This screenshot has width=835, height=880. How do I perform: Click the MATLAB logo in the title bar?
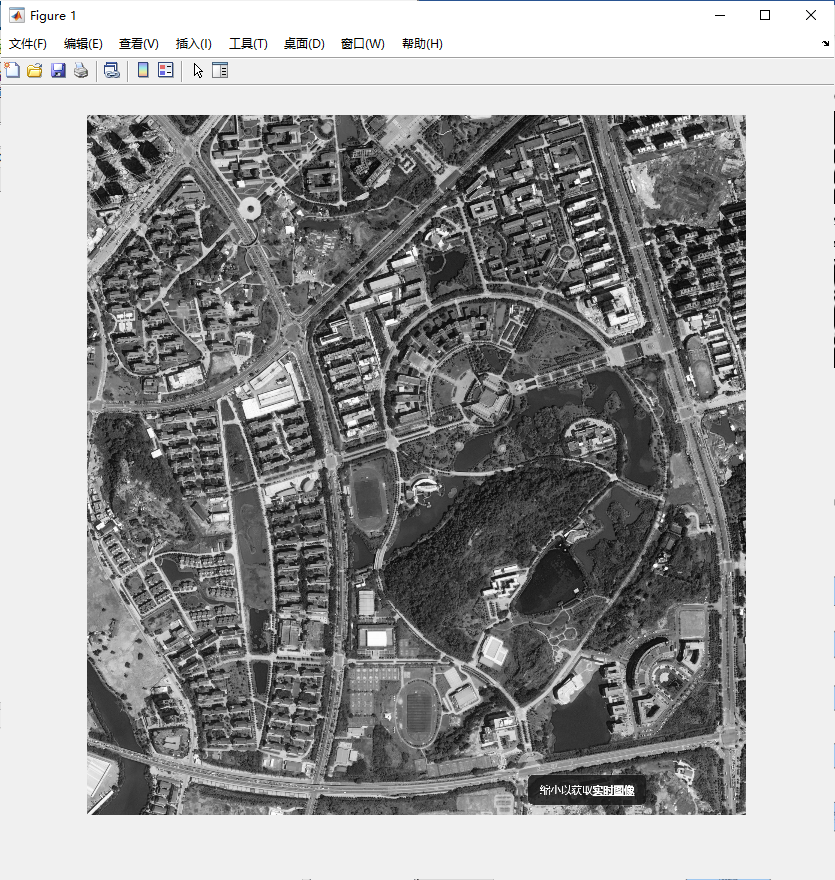[17, 15]
